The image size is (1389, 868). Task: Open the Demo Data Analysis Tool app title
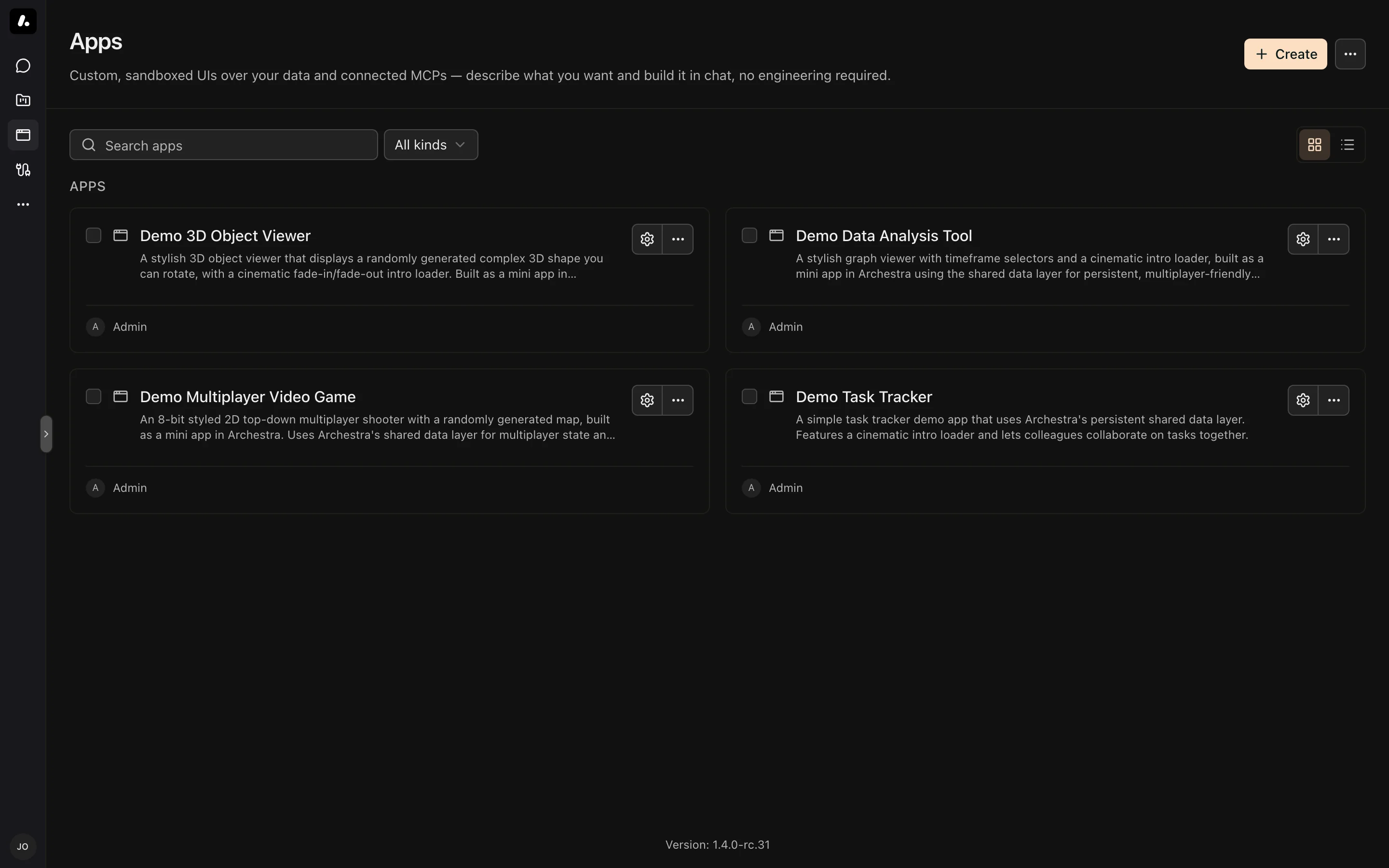tap(884, 235)
